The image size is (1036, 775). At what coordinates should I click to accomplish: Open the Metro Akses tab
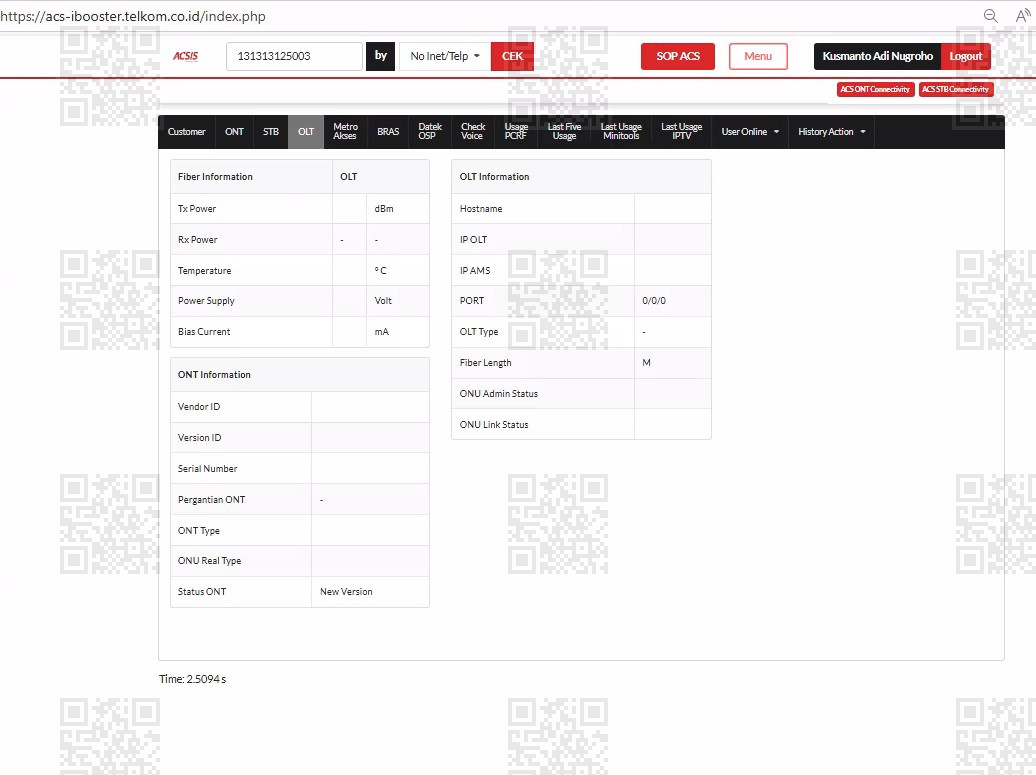(345, 131)
